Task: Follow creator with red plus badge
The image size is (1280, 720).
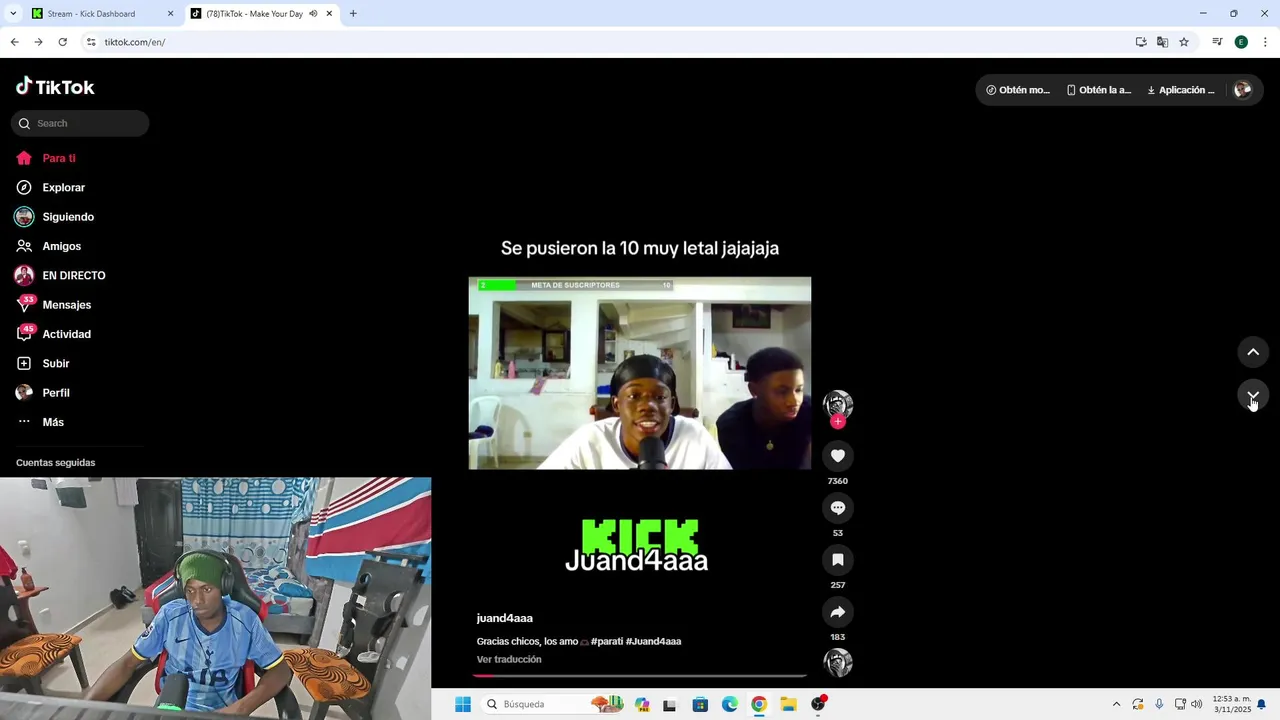Action: [838, 421]
